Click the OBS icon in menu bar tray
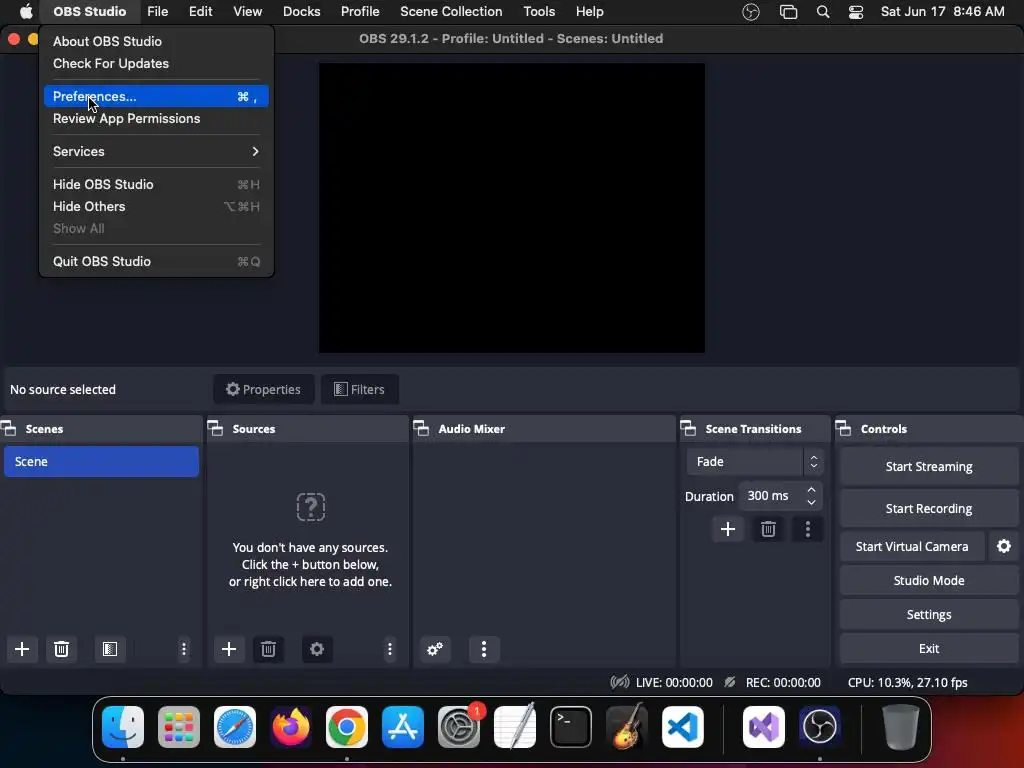 (x=751, y=12)
